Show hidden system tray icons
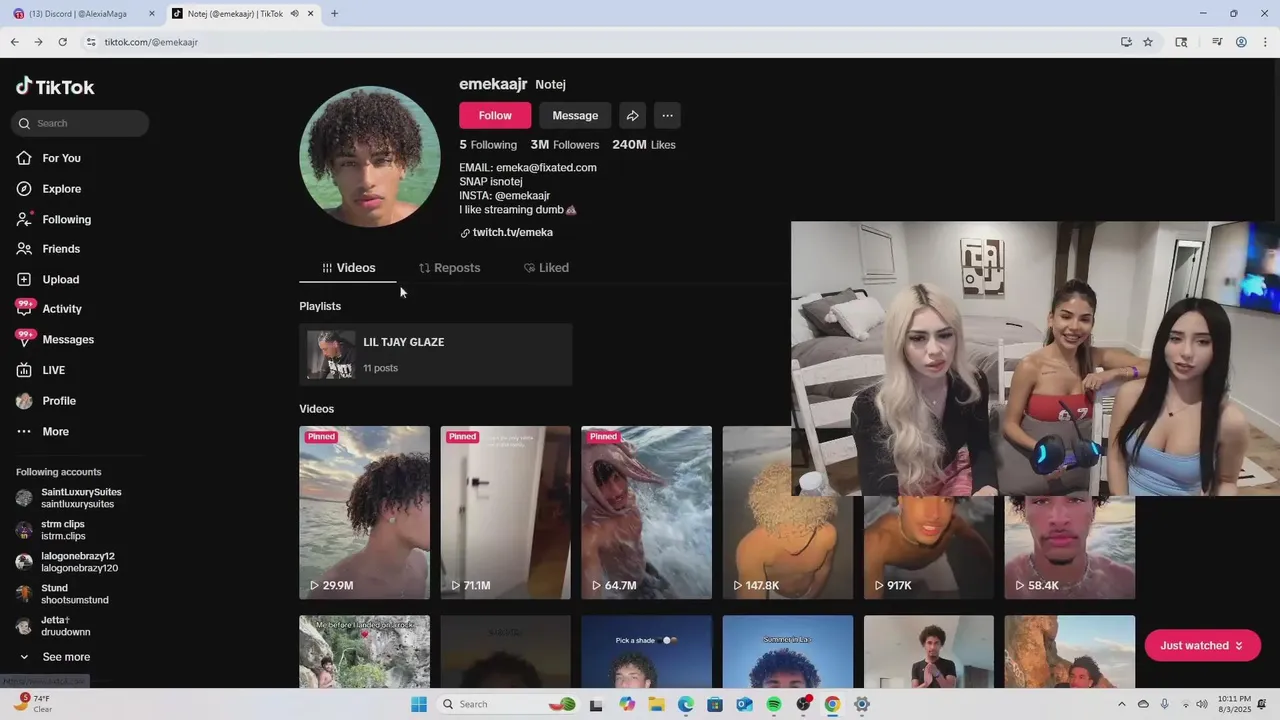1280x720 pixels. click(x=1121, y=704)
